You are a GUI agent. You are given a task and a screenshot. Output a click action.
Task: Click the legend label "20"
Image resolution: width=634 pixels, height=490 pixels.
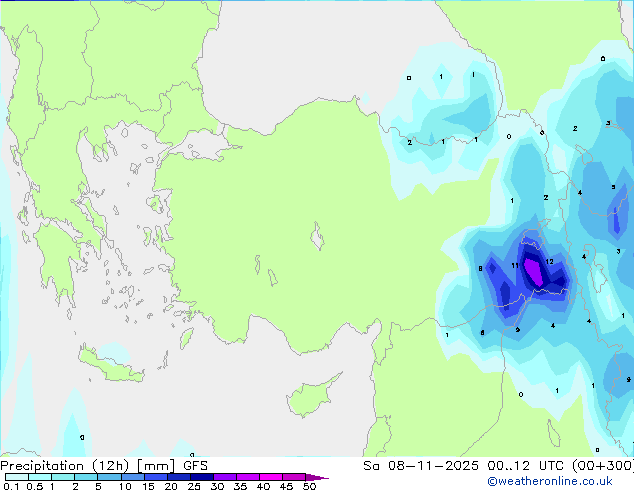(x=171, y=486)
